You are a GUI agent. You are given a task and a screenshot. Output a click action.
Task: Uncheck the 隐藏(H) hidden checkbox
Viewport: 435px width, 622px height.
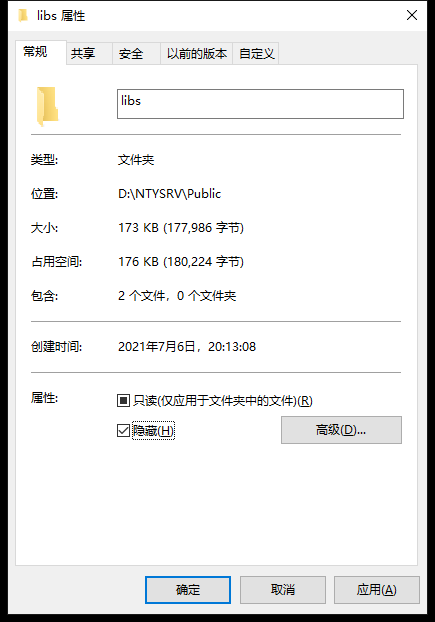point(123,430)
